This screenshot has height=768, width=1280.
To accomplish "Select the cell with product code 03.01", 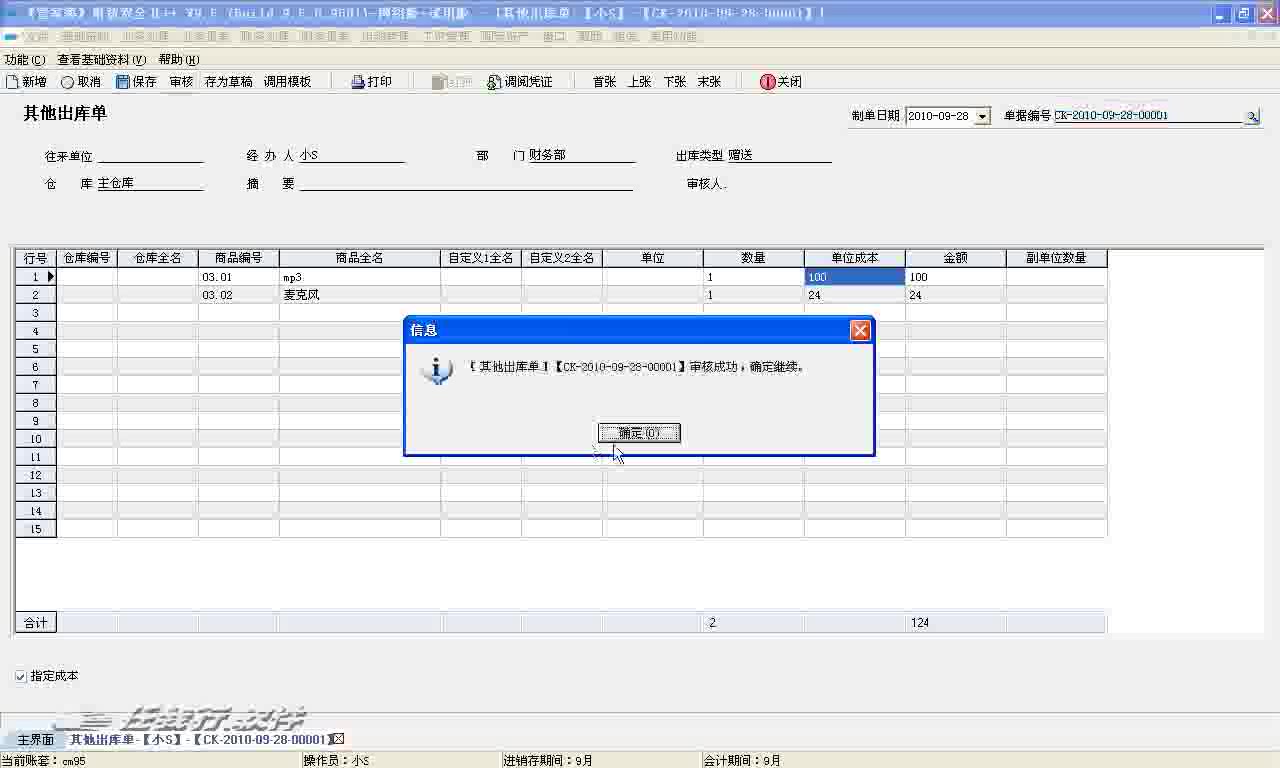I will (239, 277).
